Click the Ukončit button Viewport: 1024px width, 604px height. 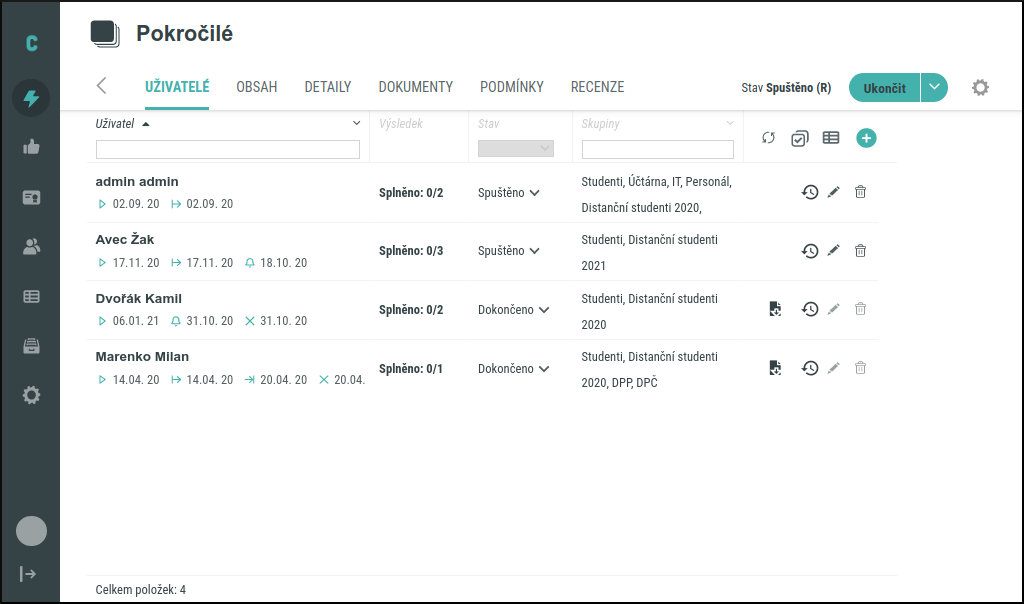884,87
